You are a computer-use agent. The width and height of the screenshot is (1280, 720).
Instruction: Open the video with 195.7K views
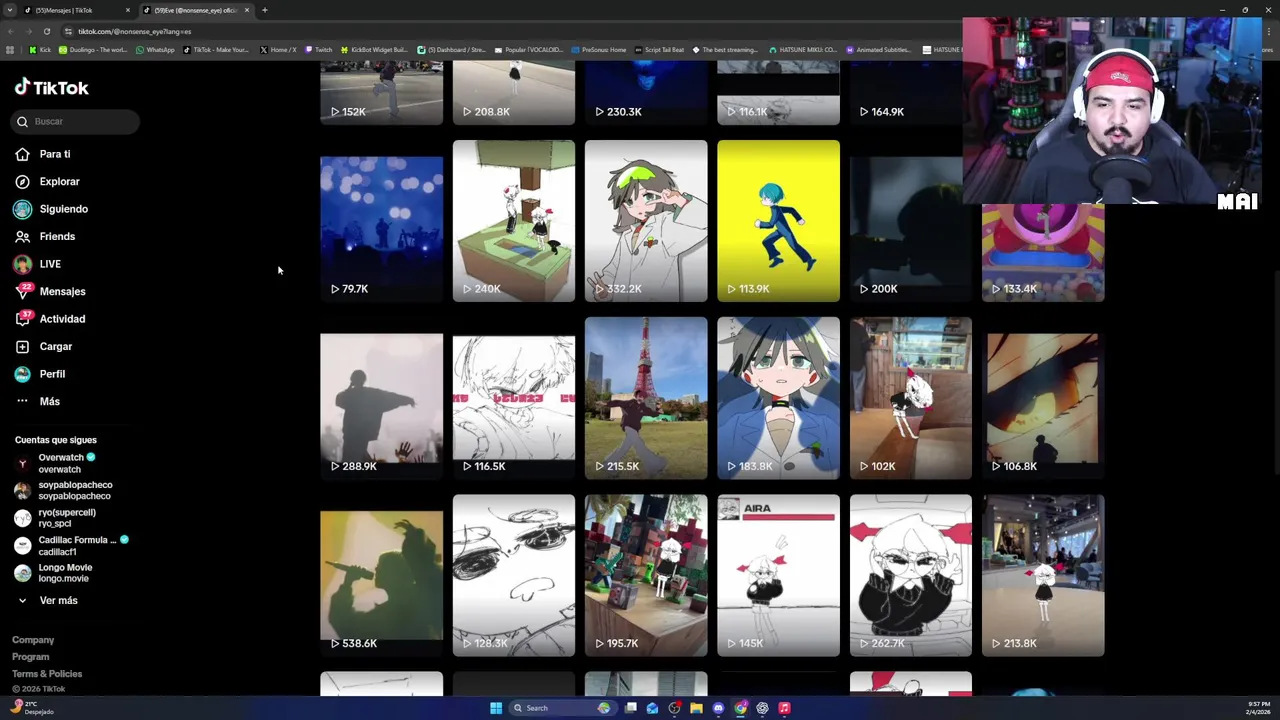646,575
